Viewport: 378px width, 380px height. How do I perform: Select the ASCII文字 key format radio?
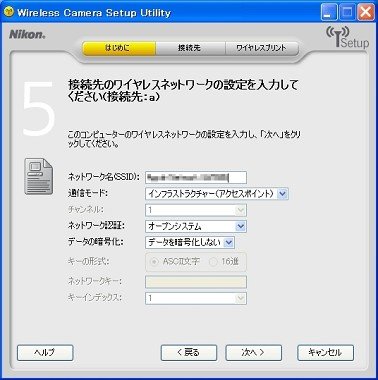pos(154,262)
